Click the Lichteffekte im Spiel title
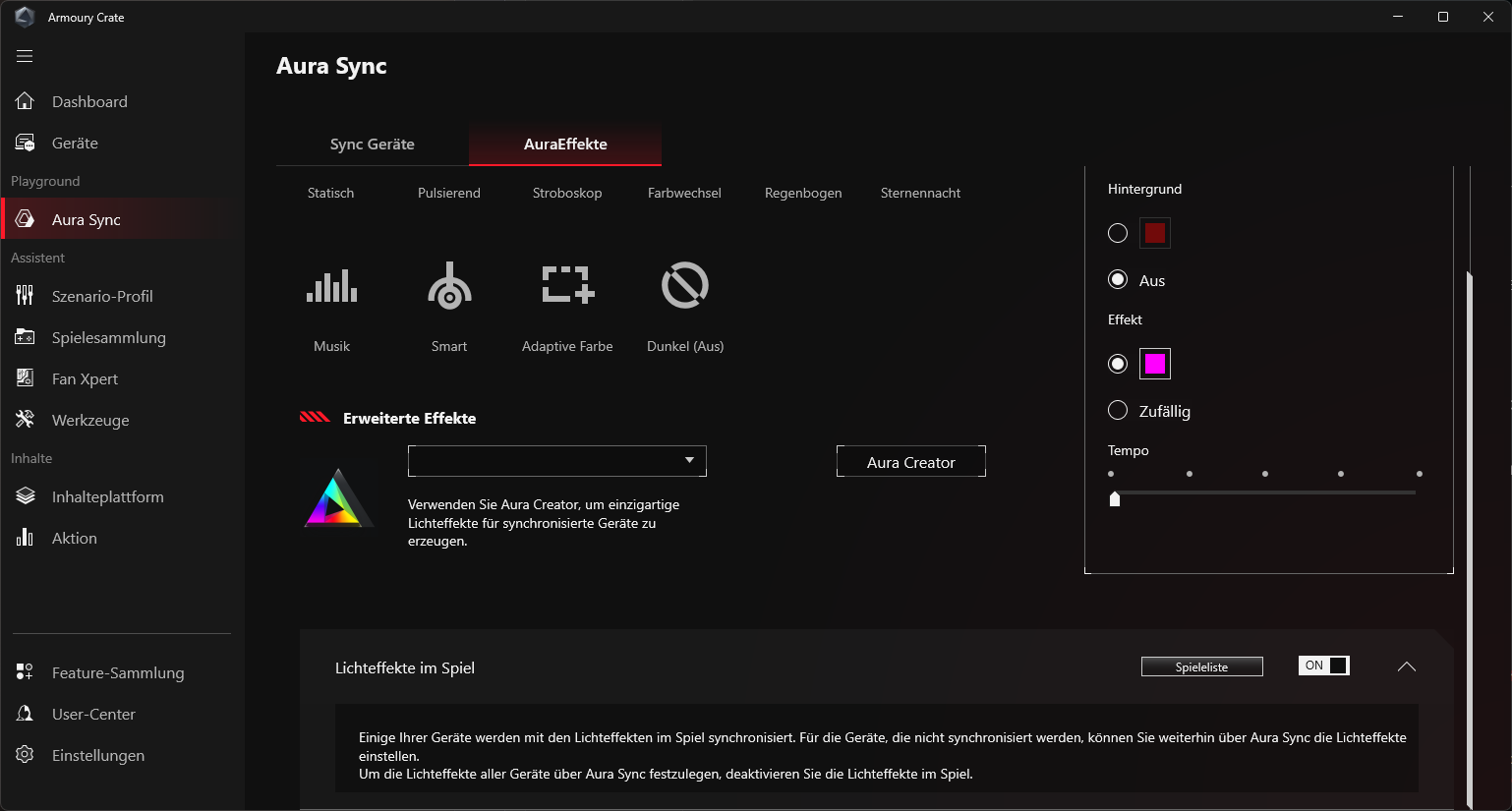 pos(405,667)
